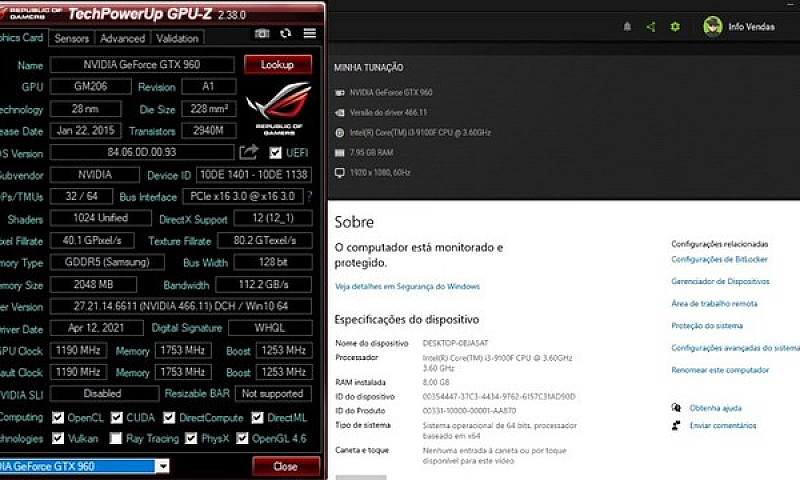Click the BIOS export share icon

coord(248,152)
